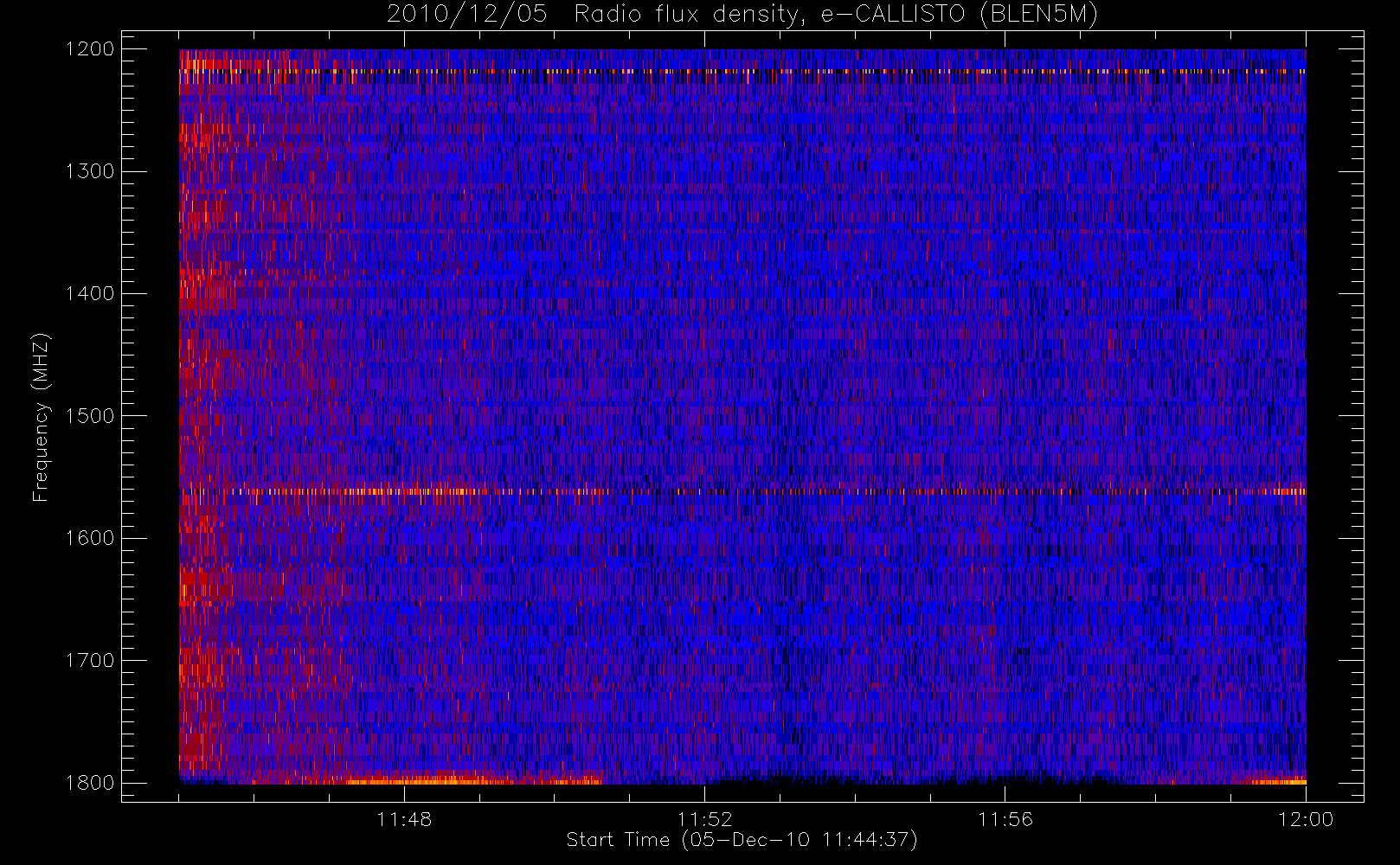Click the 1600 frequency tick label
The height and width of the screenshot is (865, 1400).
tap(90, 538)
